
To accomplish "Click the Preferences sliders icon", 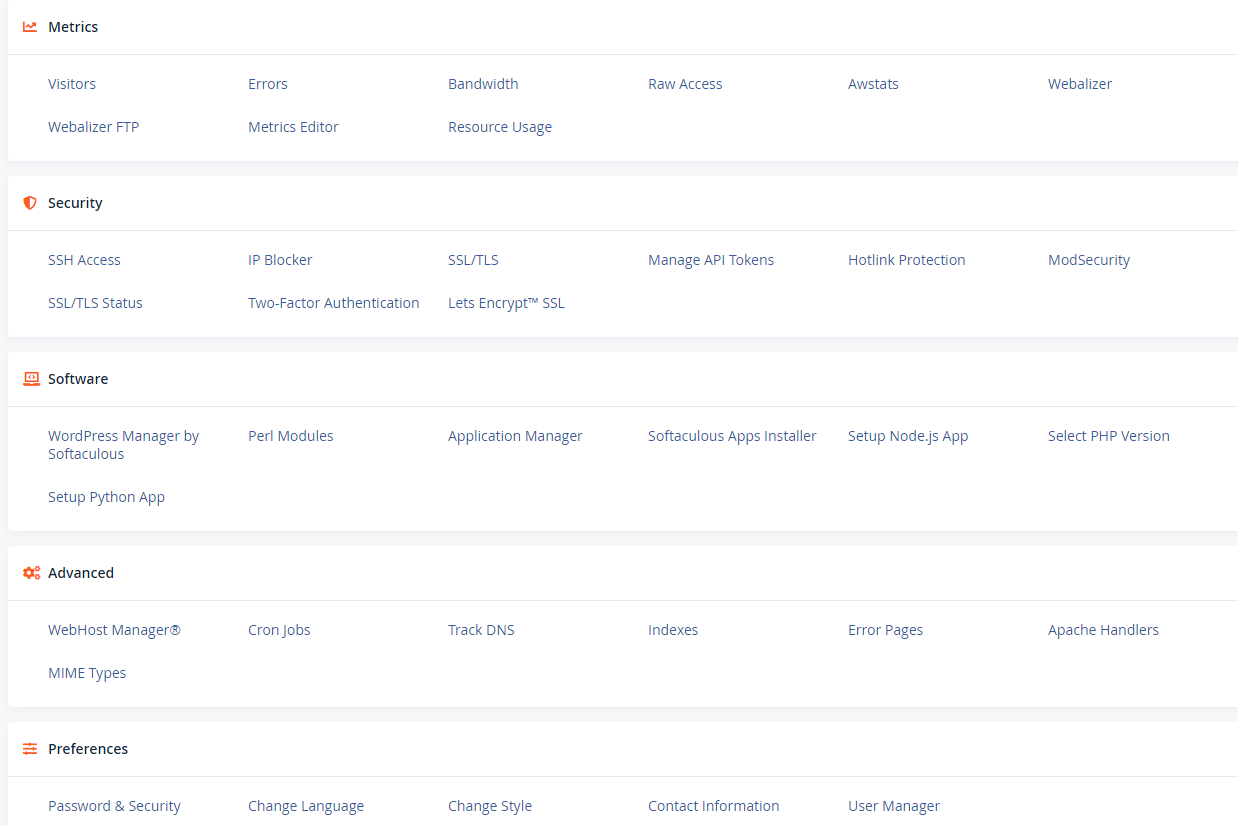I will 30,749.
